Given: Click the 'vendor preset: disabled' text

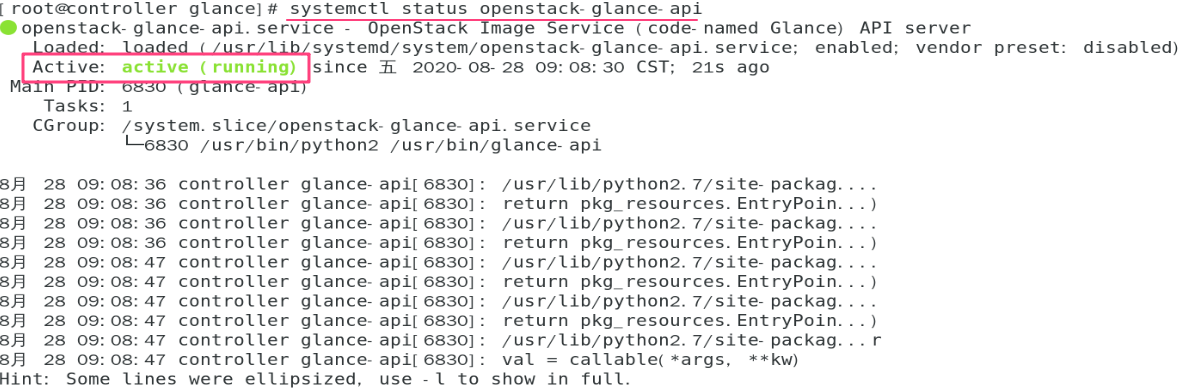Looking at the screenshot, I should [1044, 48].
